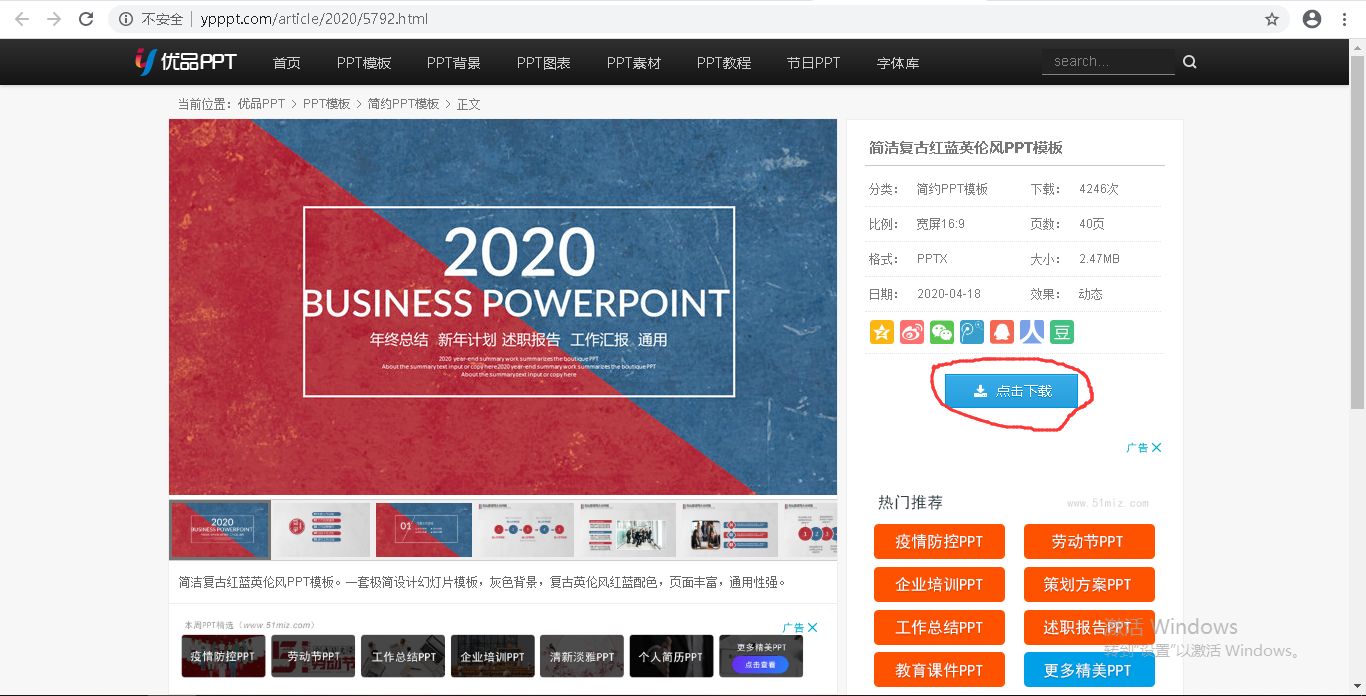Click orange 疫情防控PPT button in 热门推荐

click(939, 541)
